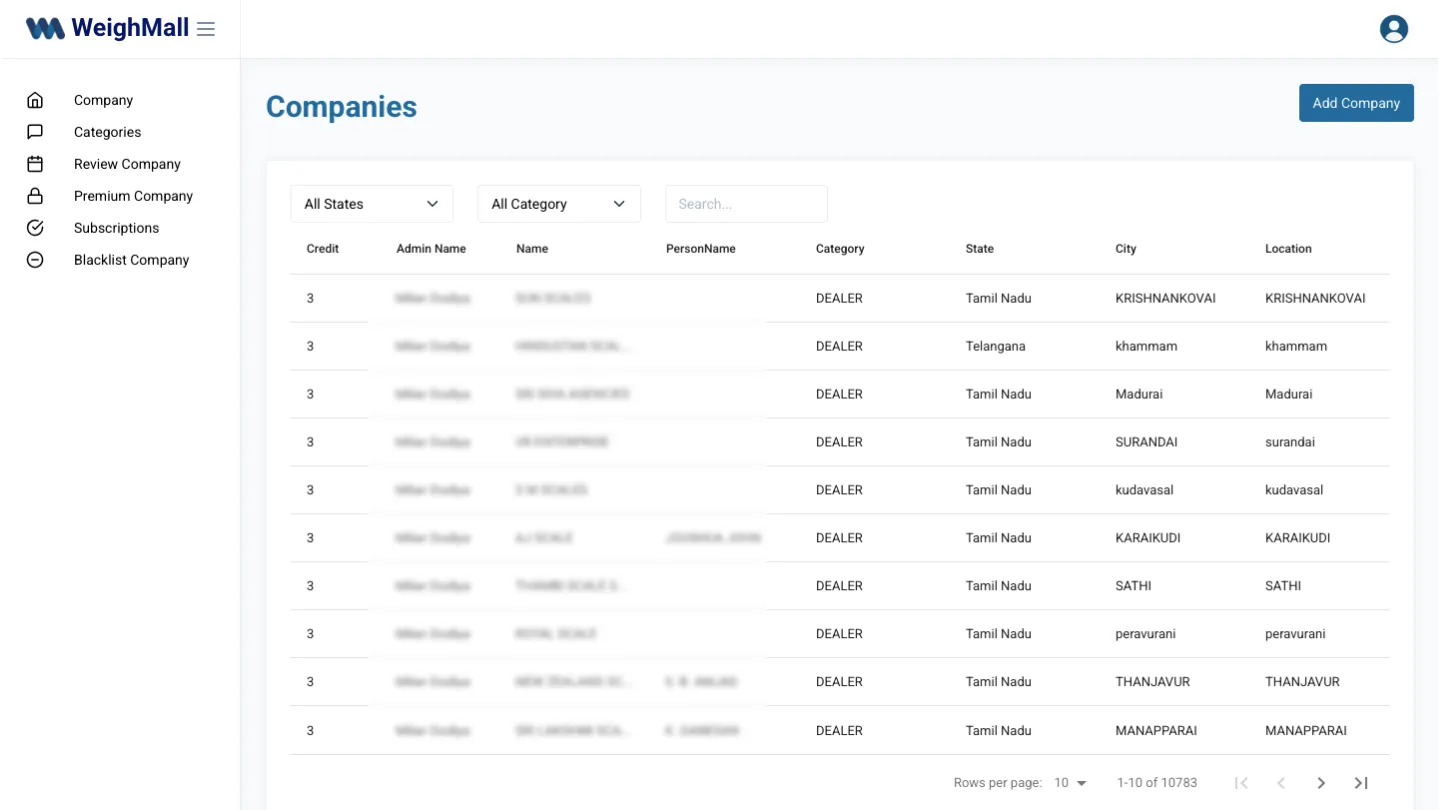Select the calendar icon for Review Company
The image size is (1439, 810).
[x=35, y=164]
